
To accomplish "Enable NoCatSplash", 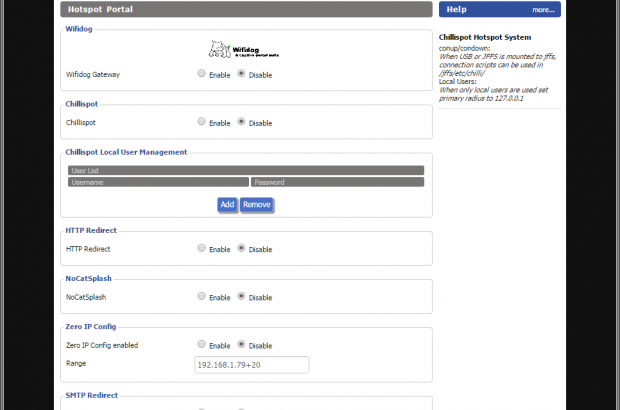I will (202, 296).
